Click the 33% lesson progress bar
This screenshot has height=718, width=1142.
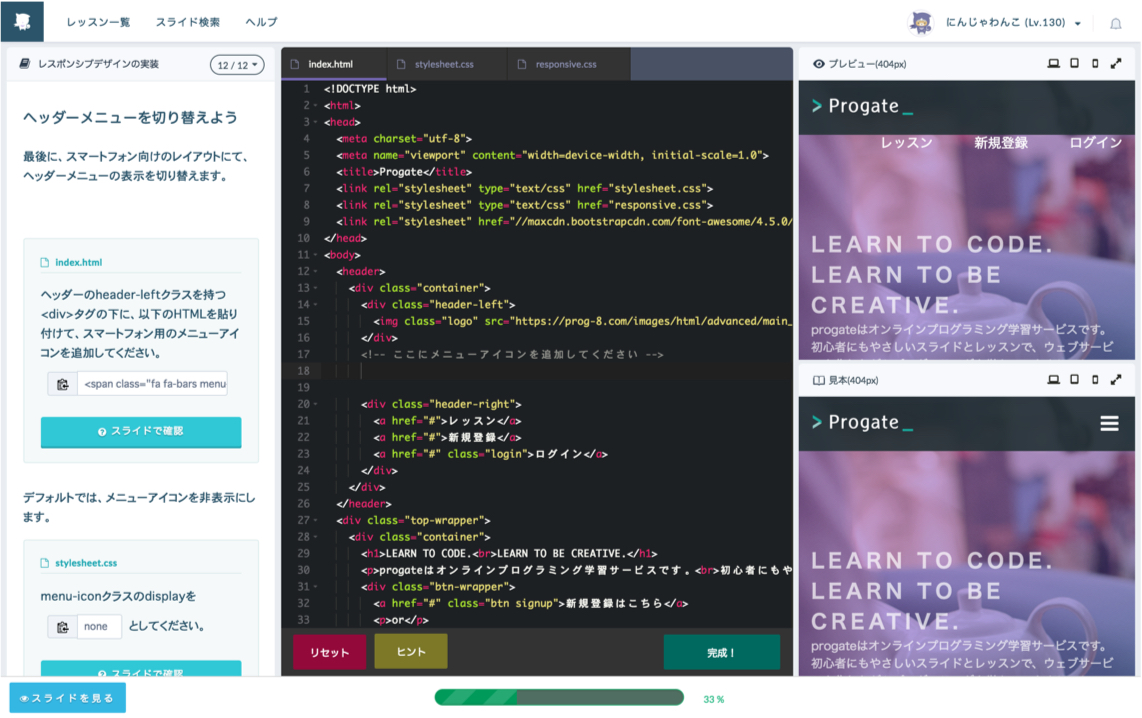559,698
